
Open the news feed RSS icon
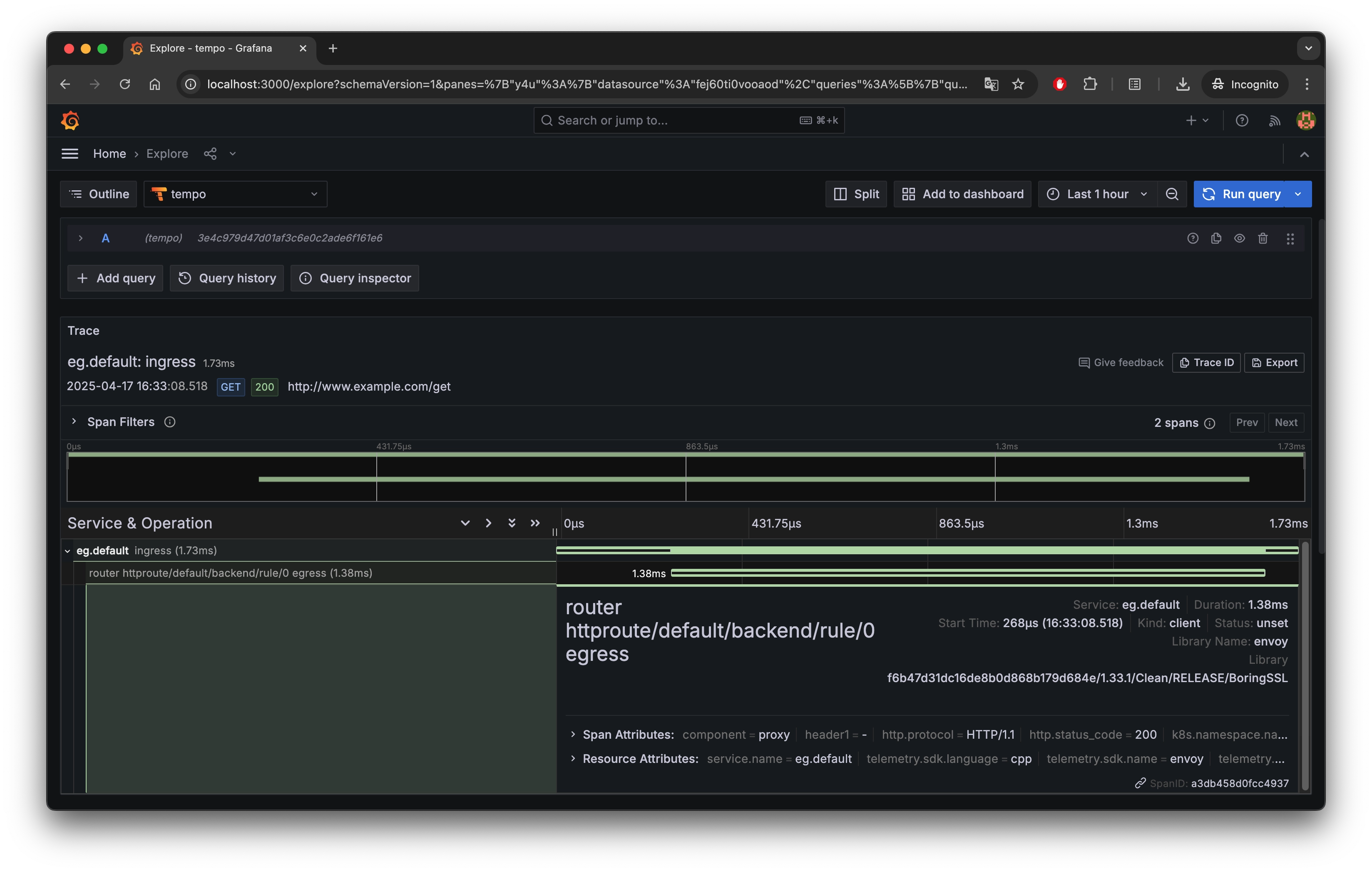[1275, 120]
